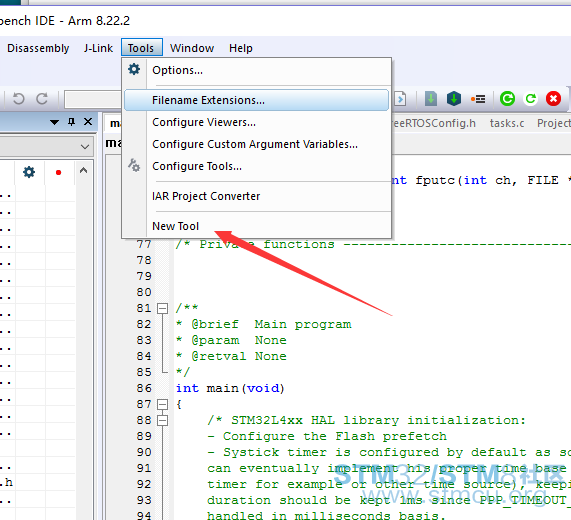Image resolution: width=571 pixels, height=520 pixels.
Task: Select Configure Viewers... menu entry
Action: [x=256, y=122]
